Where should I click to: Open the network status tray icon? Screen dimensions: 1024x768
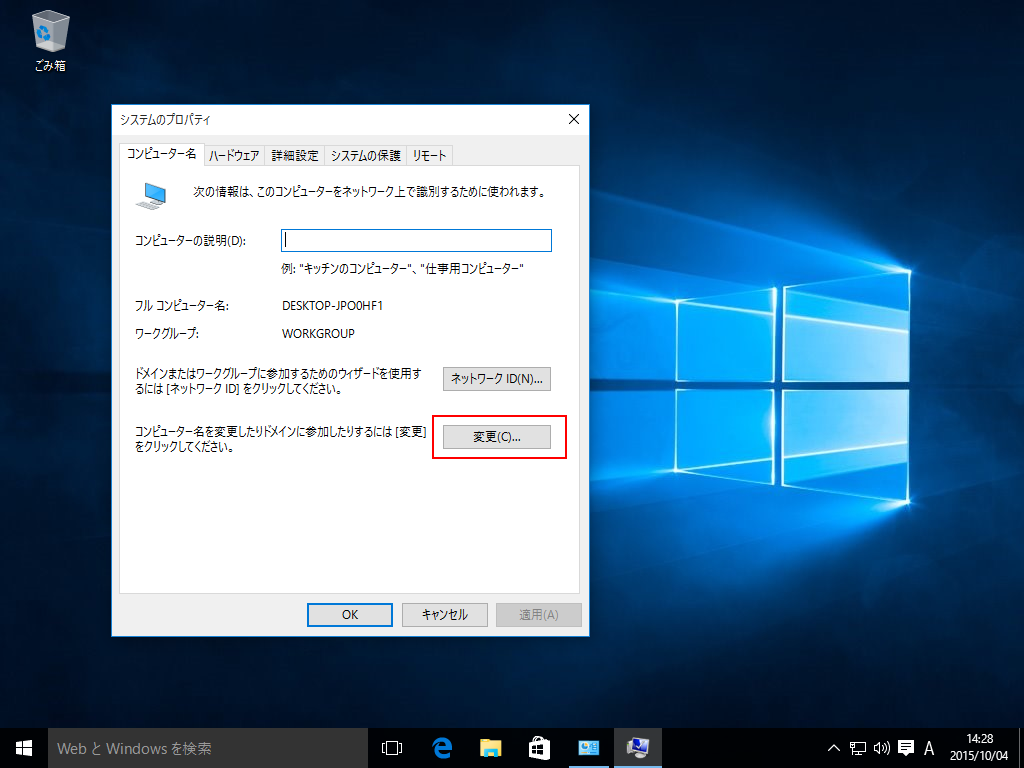[857, 748]
